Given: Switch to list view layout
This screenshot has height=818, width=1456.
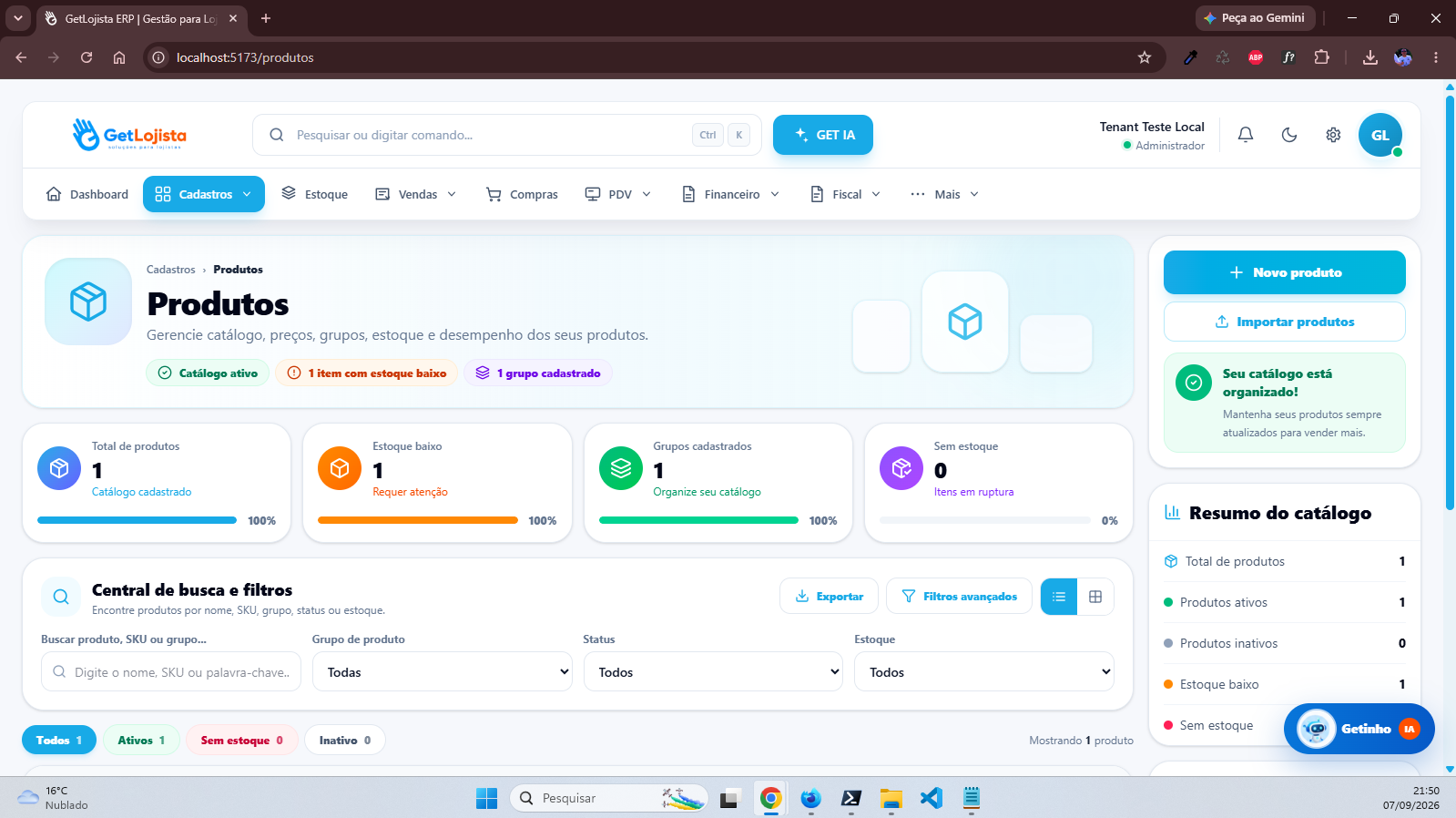Looking at the screenshot, I should click(x=1059, y=597).
